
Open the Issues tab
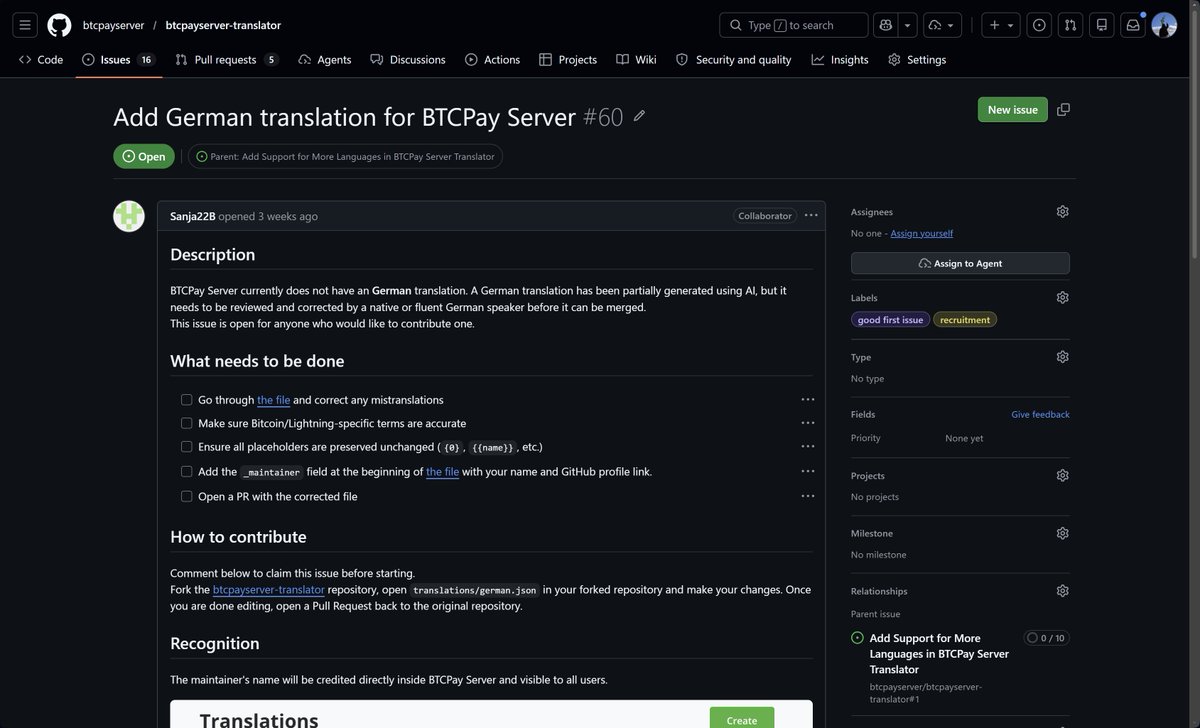coord(118,60)
